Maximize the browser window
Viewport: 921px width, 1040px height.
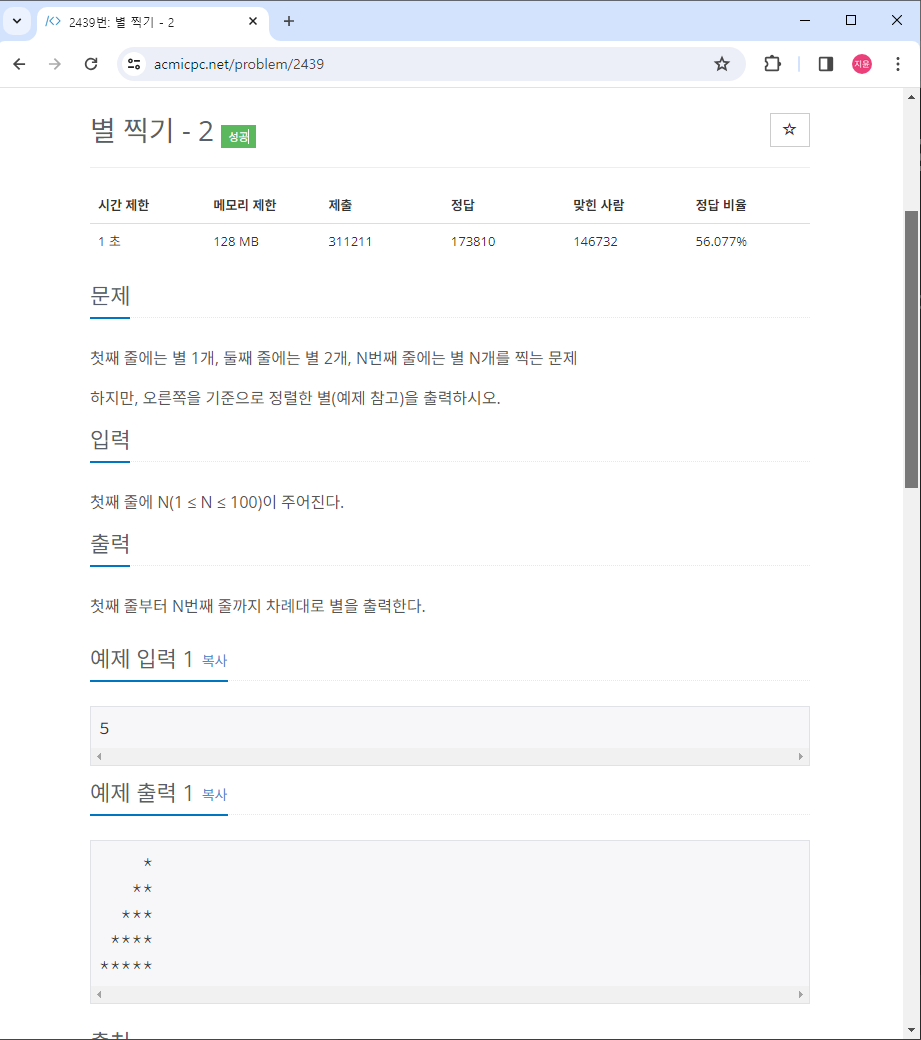pos(851,21)
